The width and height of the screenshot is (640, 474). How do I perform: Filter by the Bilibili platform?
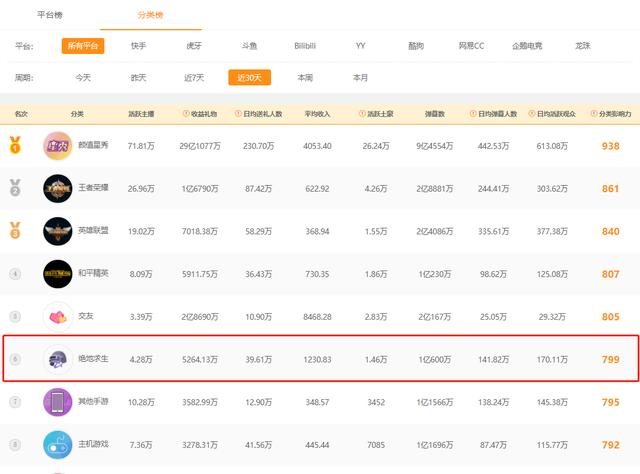click(305, 46)
